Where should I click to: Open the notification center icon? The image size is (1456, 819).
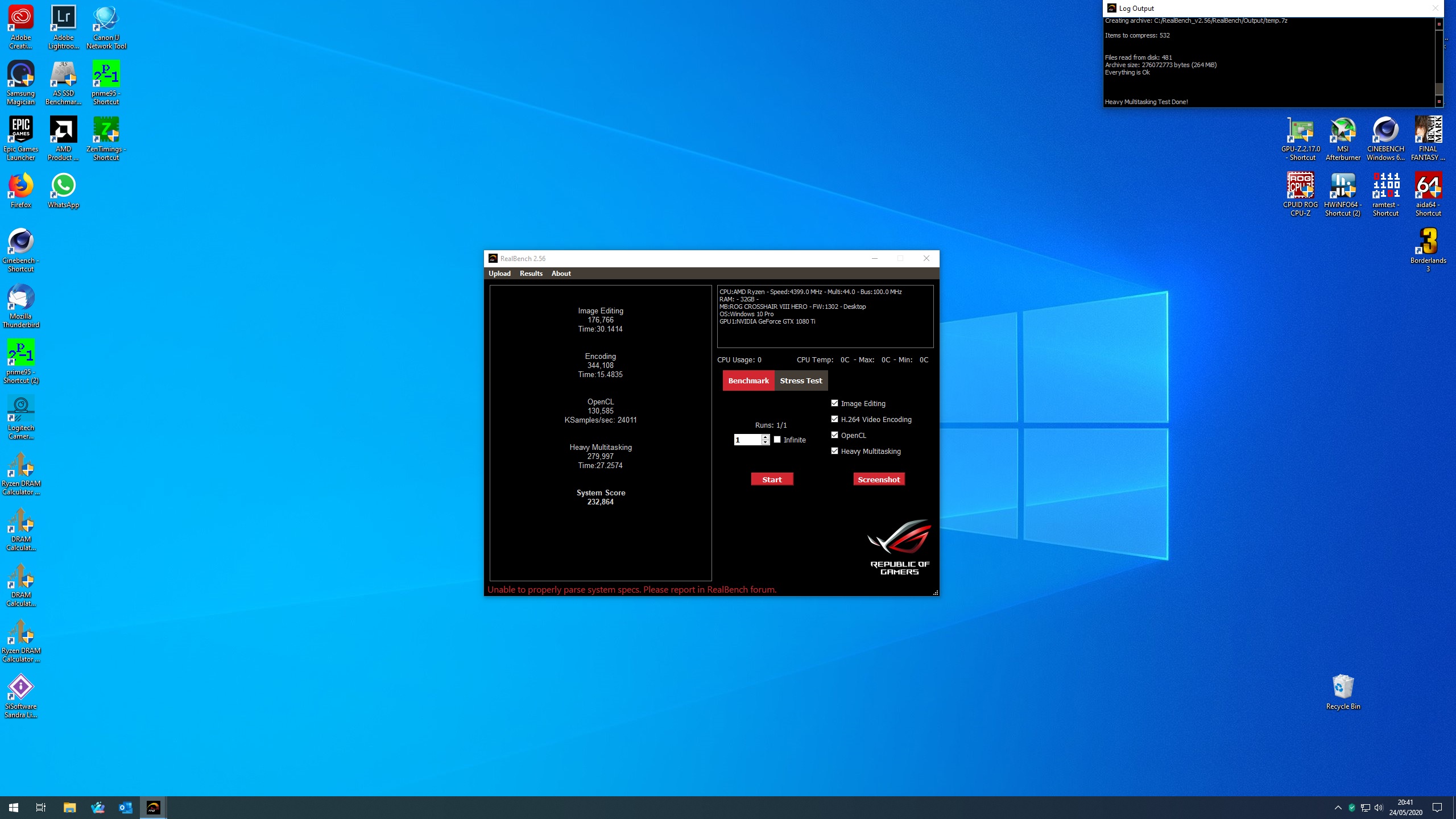tap(1437, 808)
